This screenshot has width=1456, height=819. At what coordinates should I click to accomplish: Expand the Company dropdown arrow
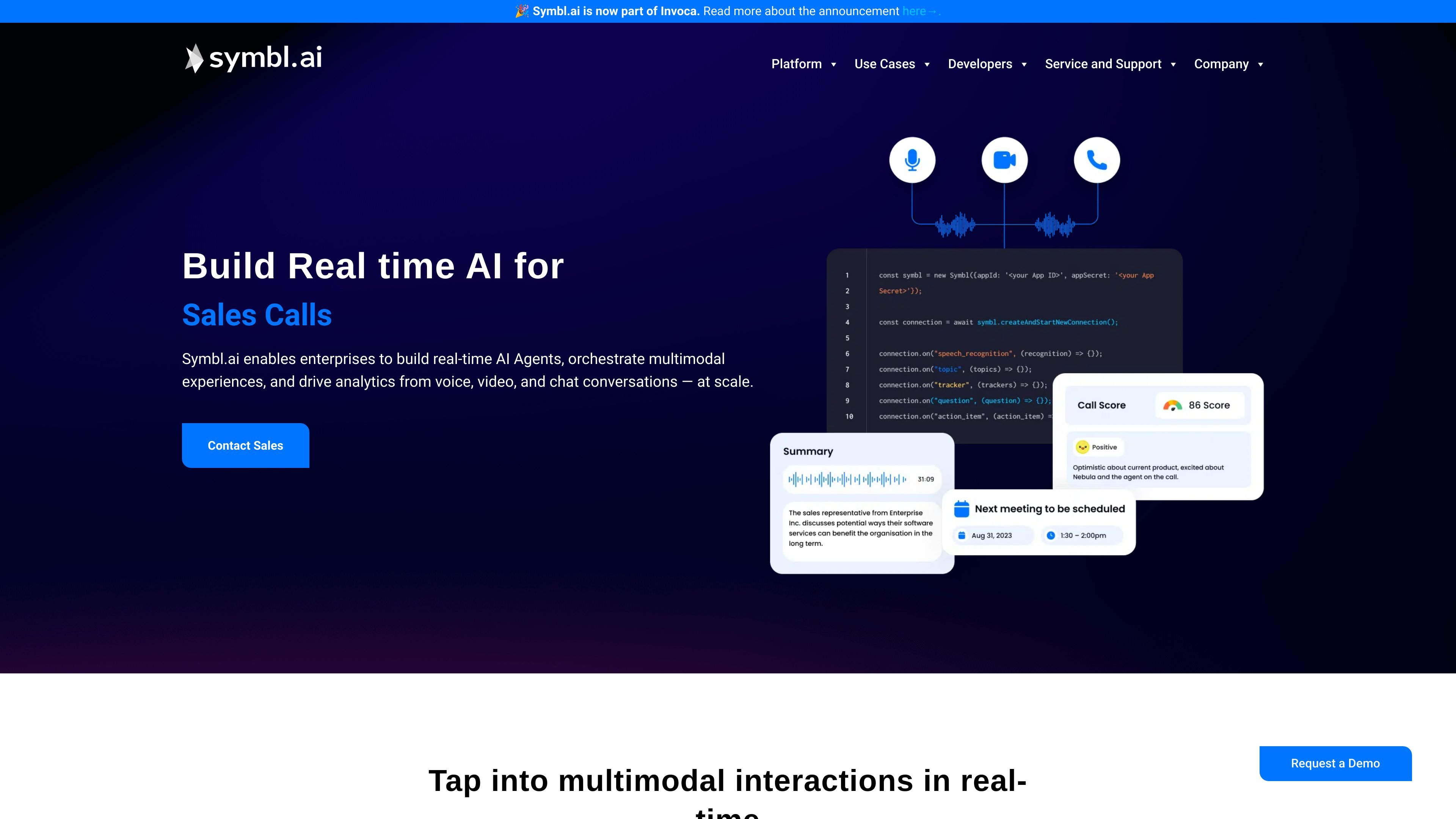click(x=1260, y=64)
